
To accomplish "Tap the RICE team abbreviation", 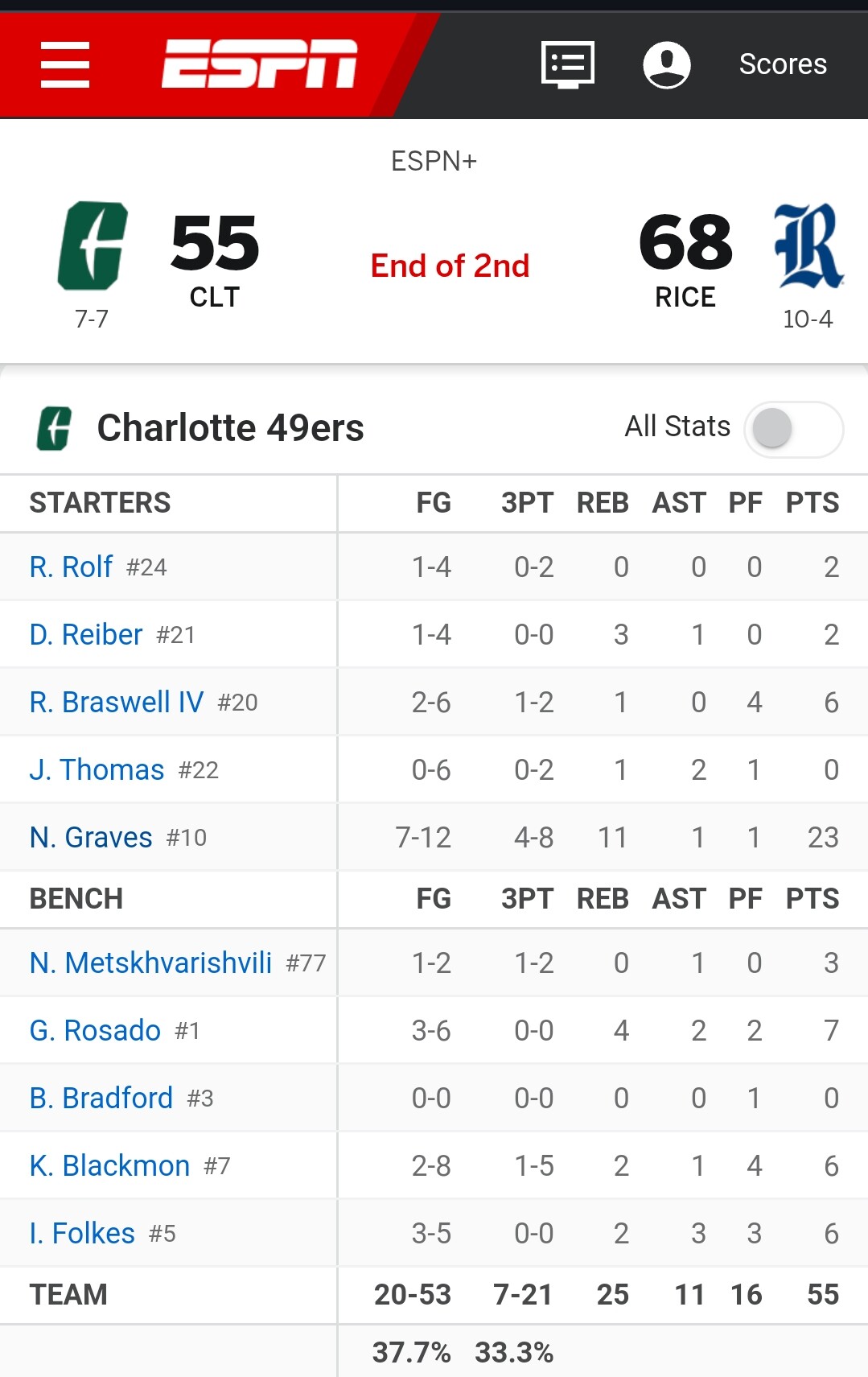I will (x=685, y=298).
